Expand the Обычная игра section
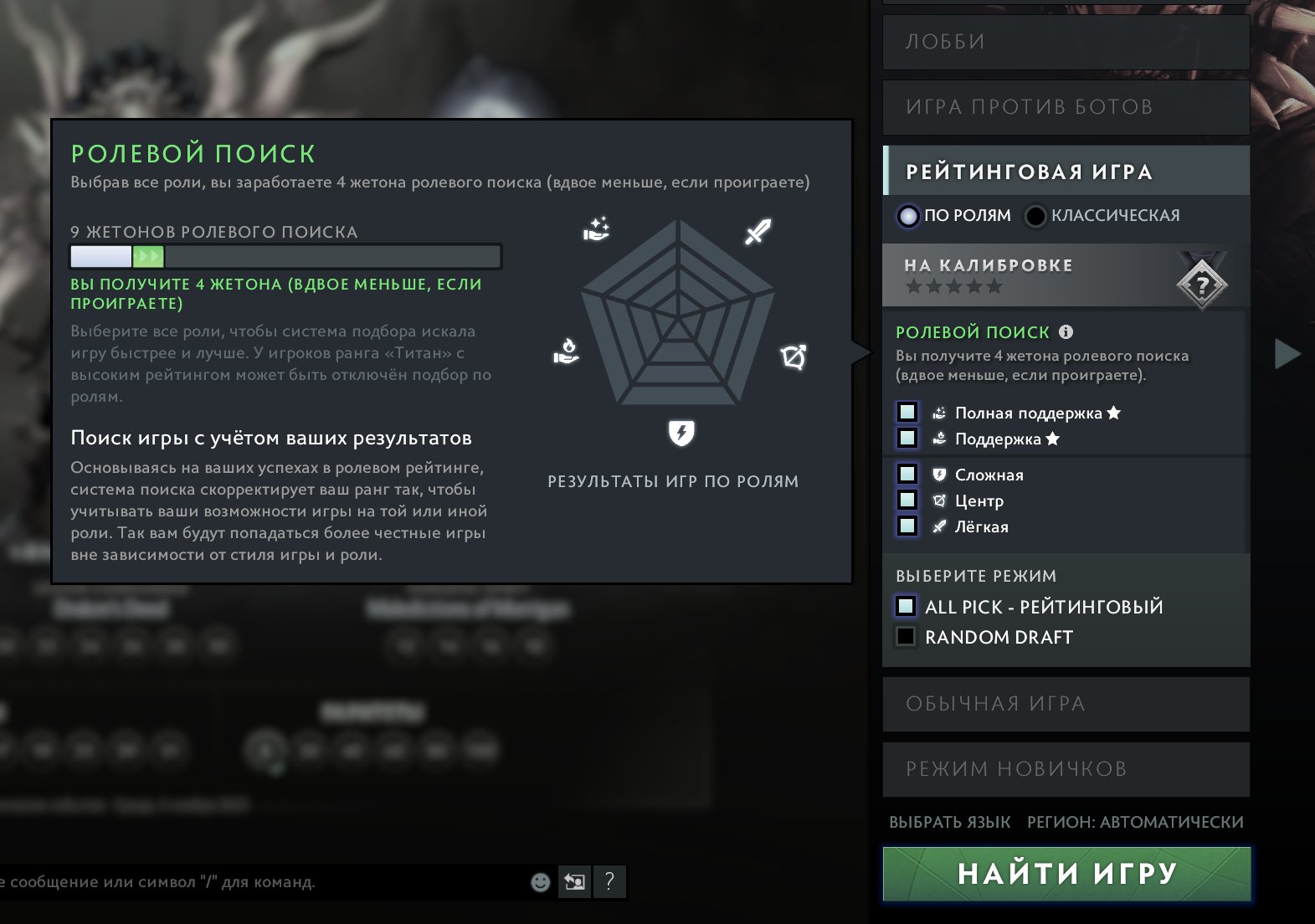Screen dimensions: 1315x924 (x=1066, y=704)
